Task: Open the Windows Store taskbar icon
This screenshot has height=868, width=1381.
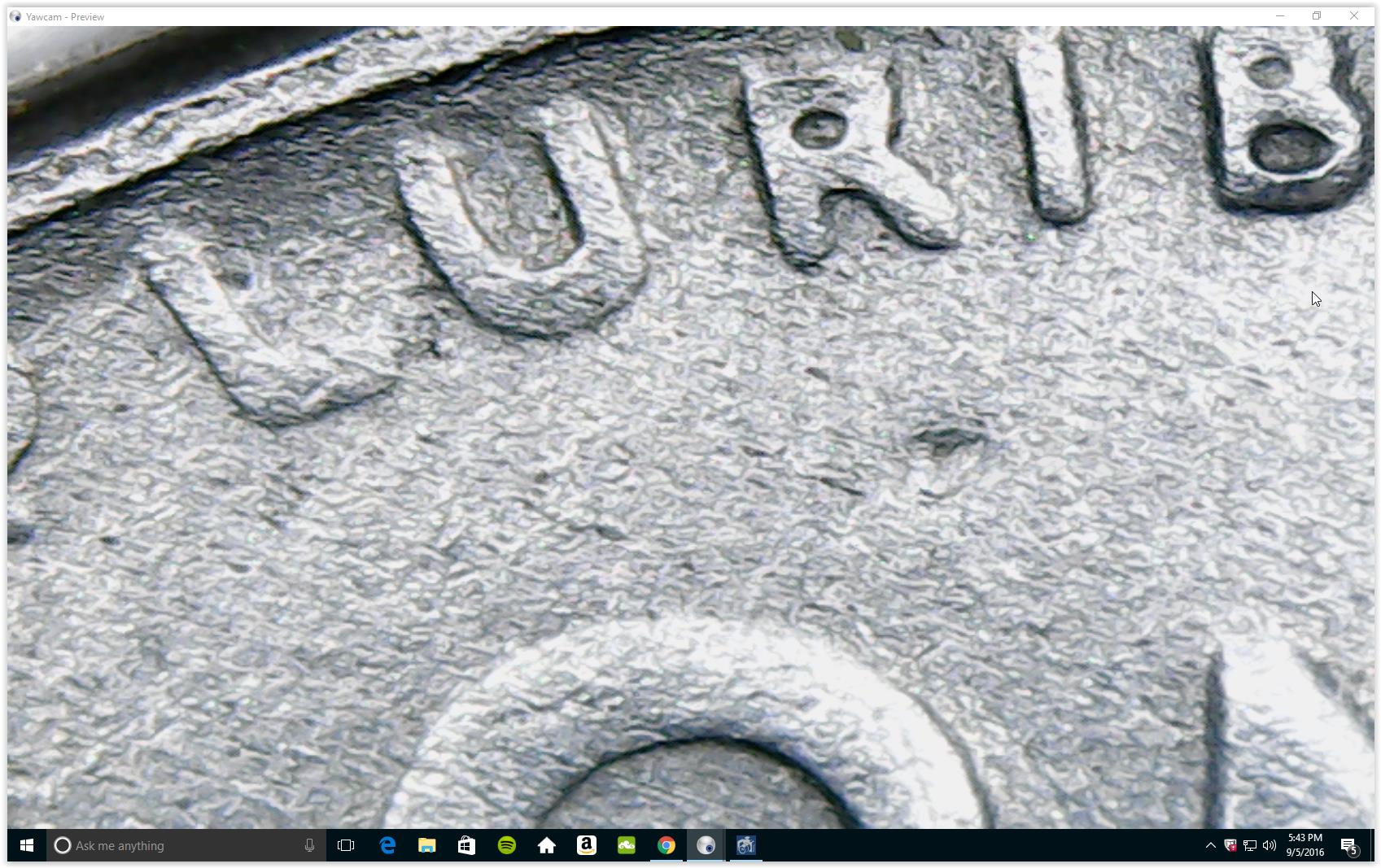Action: (466, 845)
